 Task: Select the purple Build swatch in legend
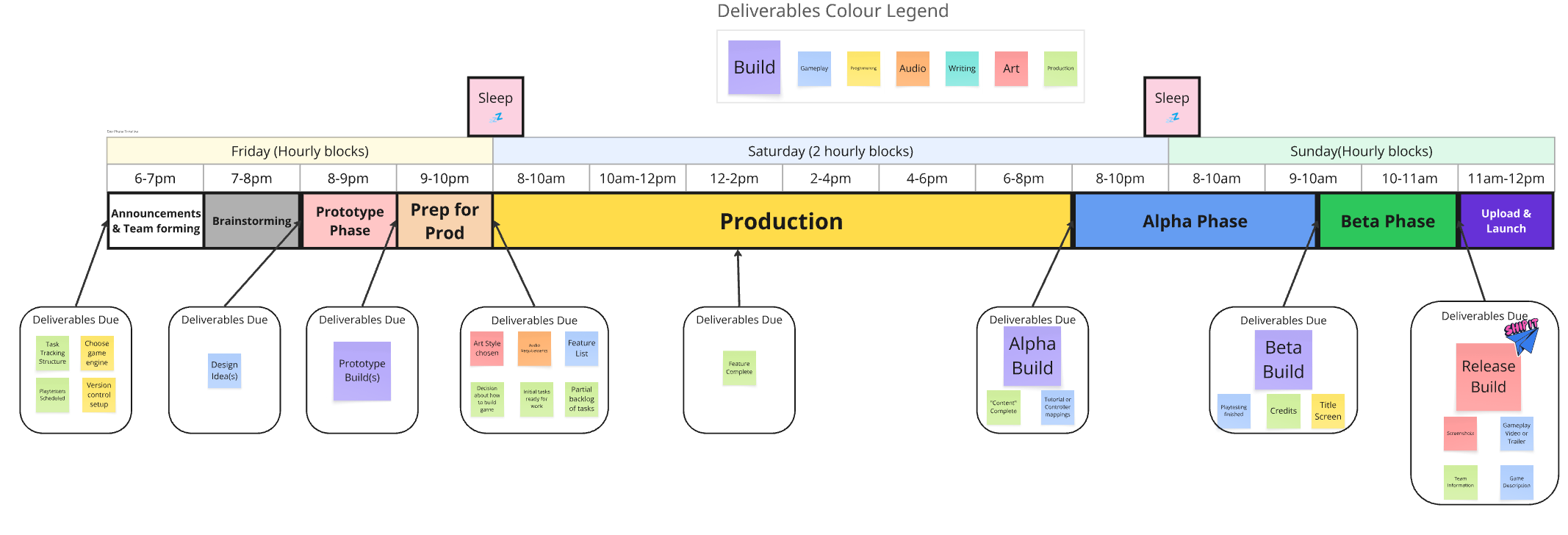754,67
